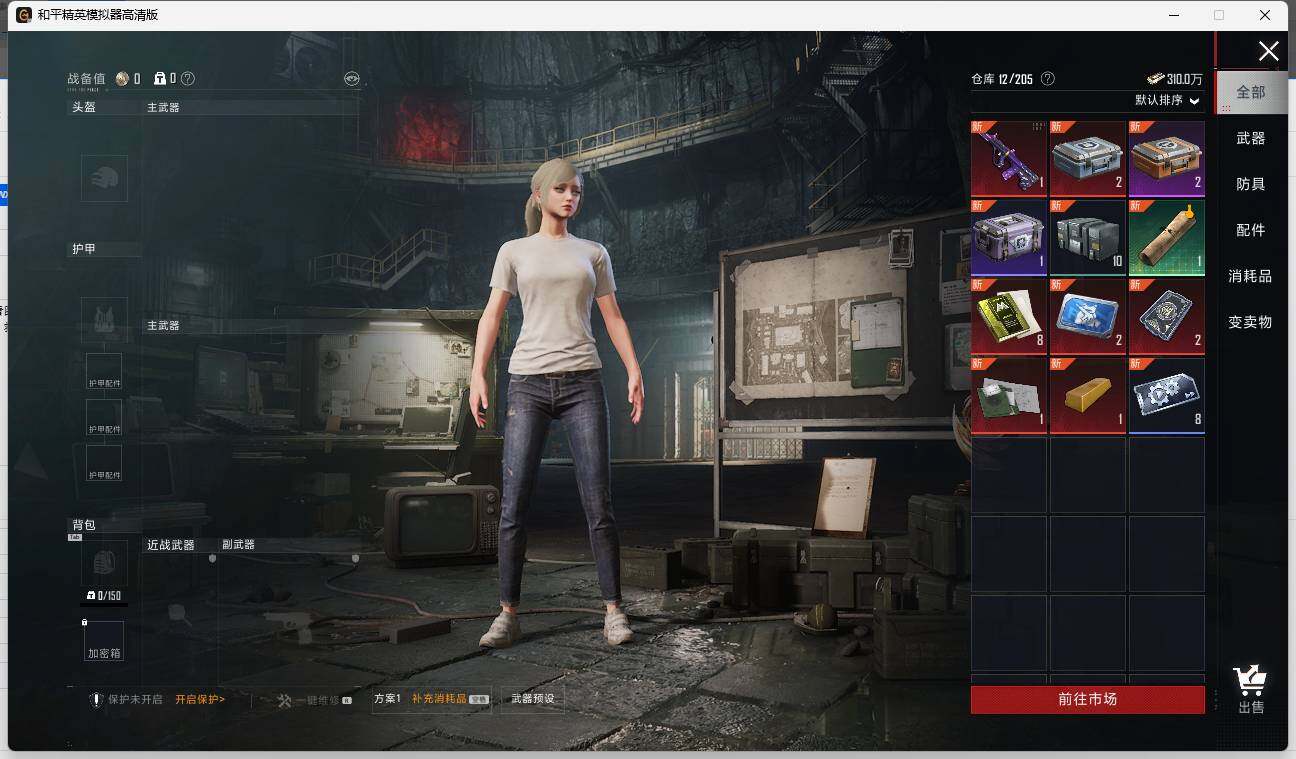
Task: Select the dynamite stick item on green background
Action: point(1167,238)
